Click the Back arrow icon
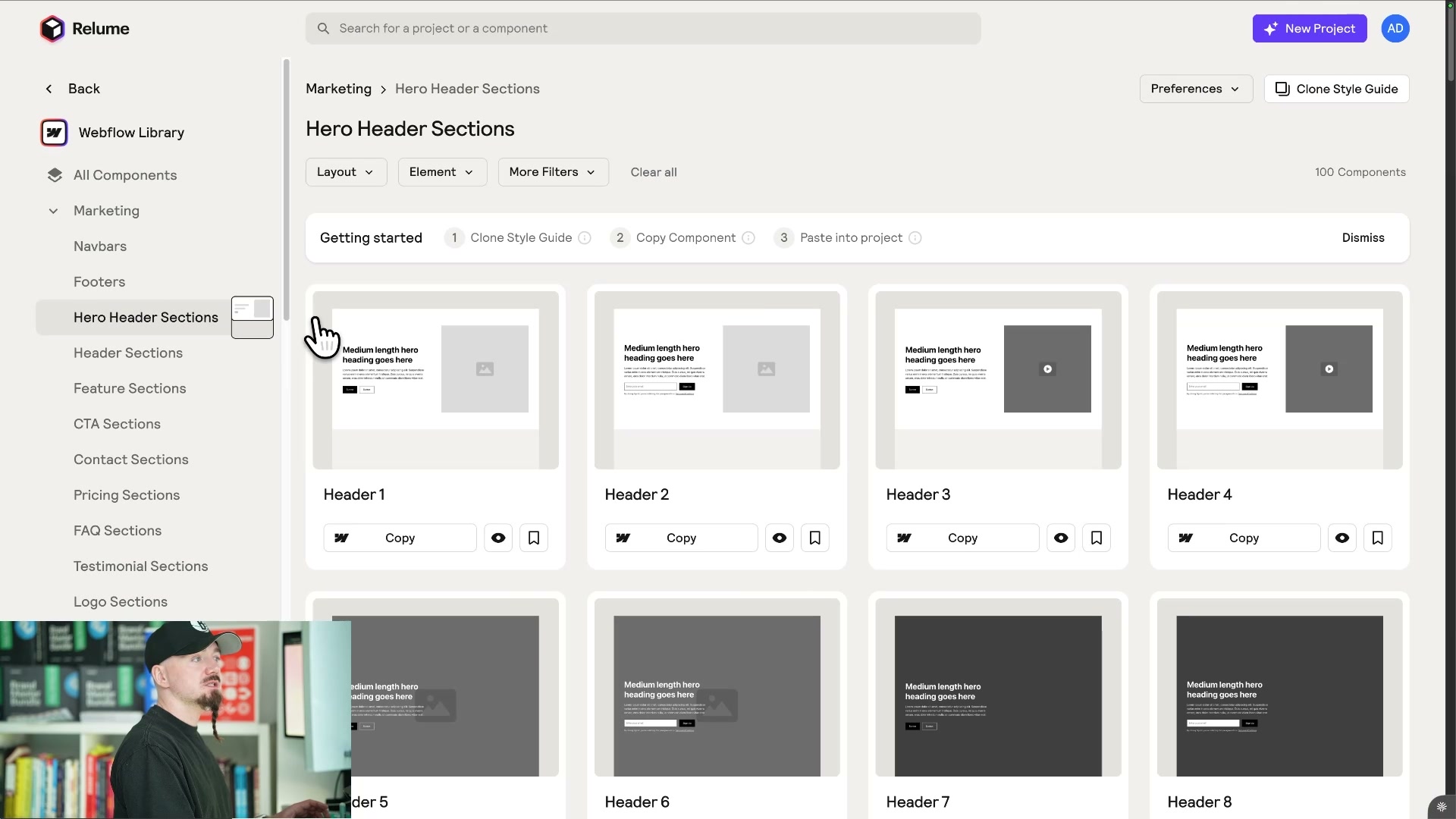 (49, 89)
